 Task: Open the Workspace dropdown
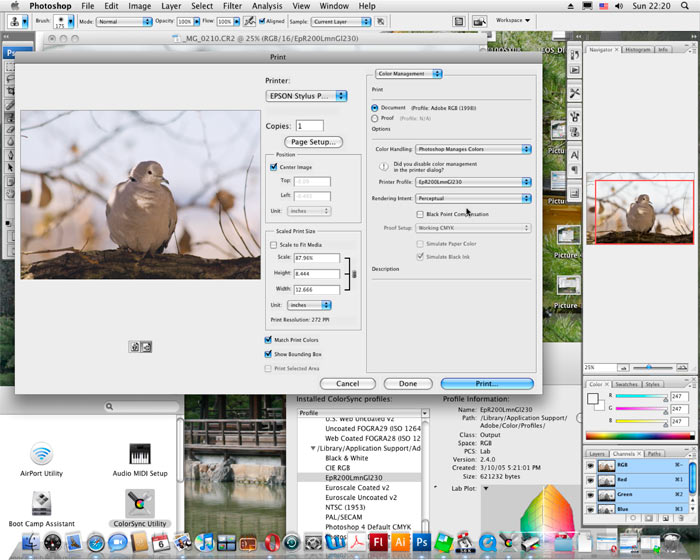tap(512, 21)
